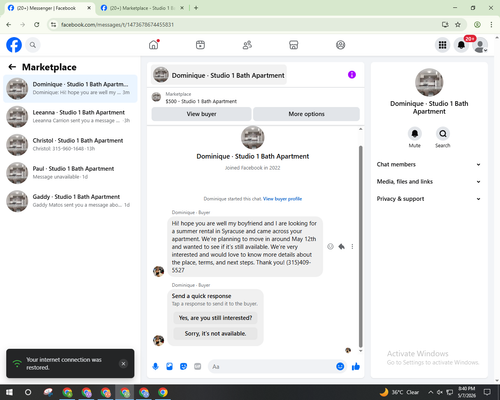This screenshot has height=400, width=500.
Task: Click the More options button
Action: (306, 114)
